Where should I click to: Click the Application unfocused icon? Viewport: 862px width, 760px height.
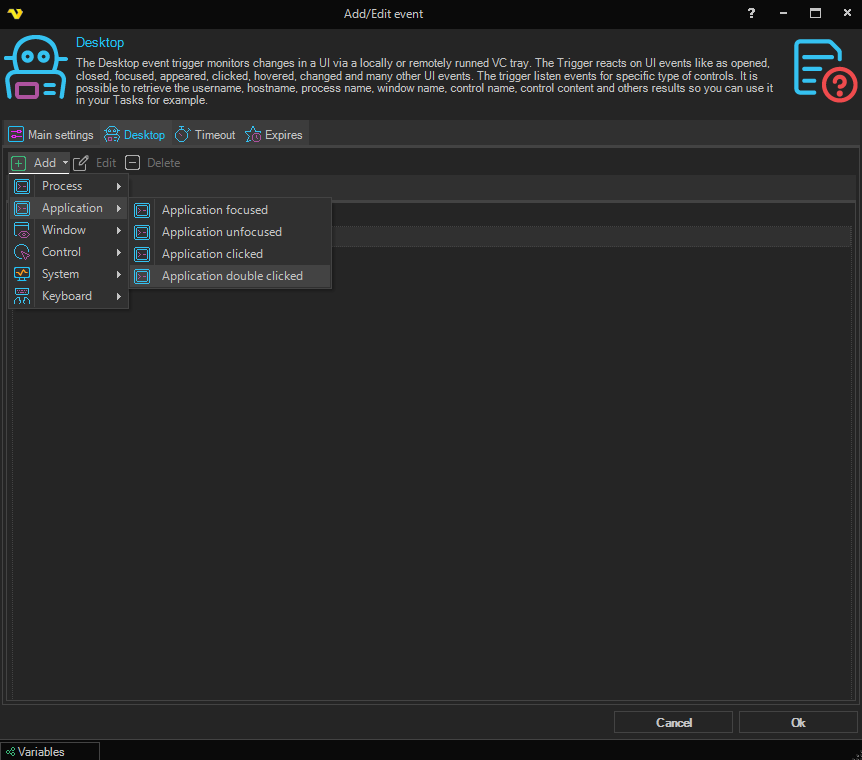[x=142, y=232]
